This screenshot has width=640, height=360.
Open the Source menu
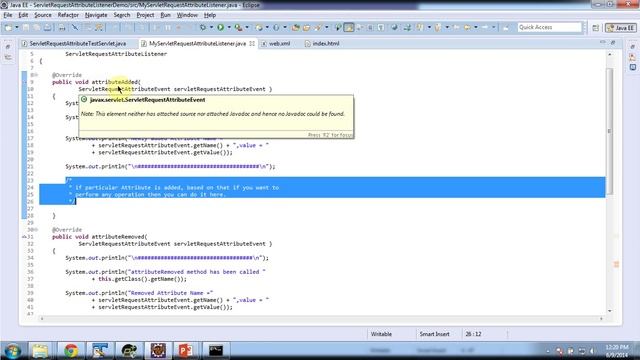pos(43,15)
